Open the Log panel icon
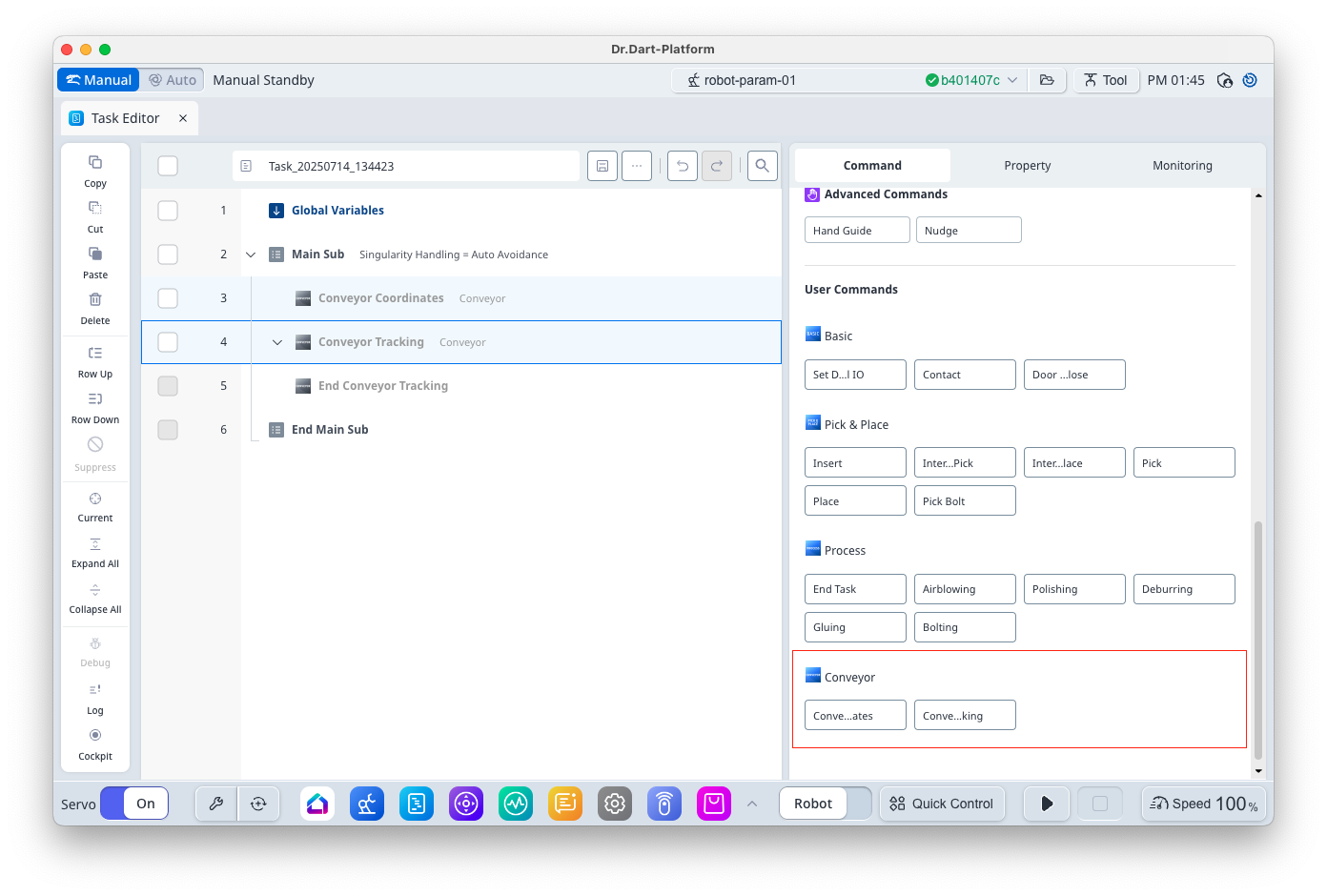The image size is (1327, 896). [95, 690]
